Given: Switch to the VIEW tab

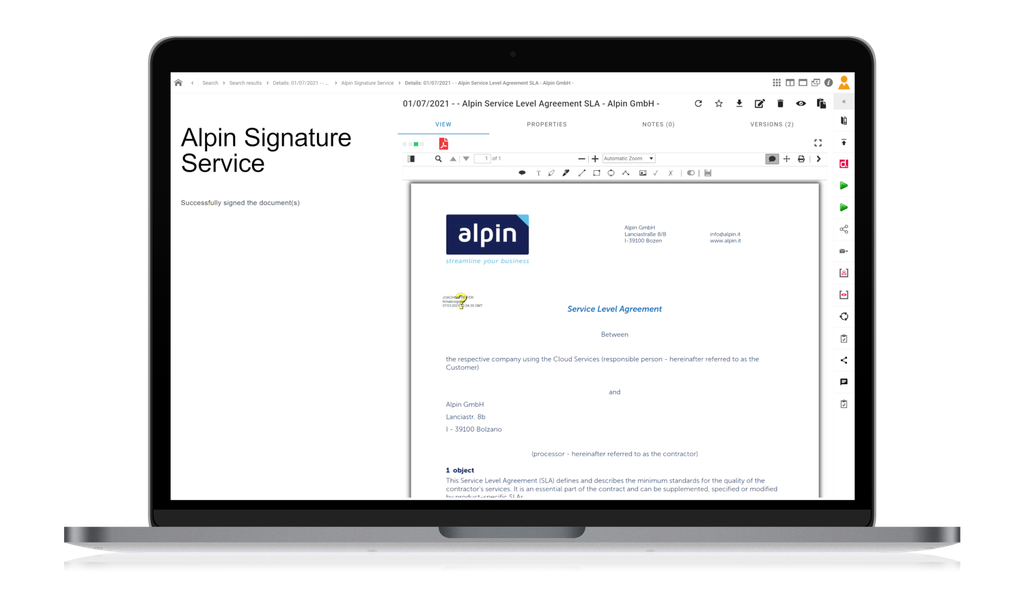Looking at the screenshot, I should click(443, 124).
